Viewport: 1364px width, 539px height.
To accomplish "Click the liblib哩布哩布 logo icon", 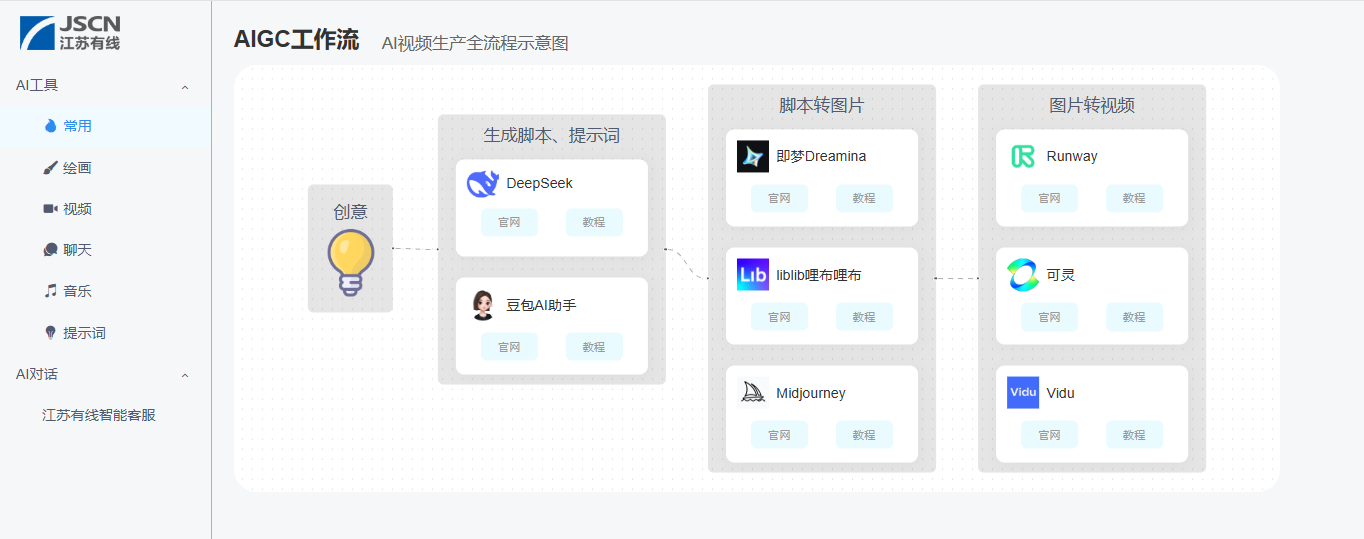I will pyautogui.click(x=753, y=274).
